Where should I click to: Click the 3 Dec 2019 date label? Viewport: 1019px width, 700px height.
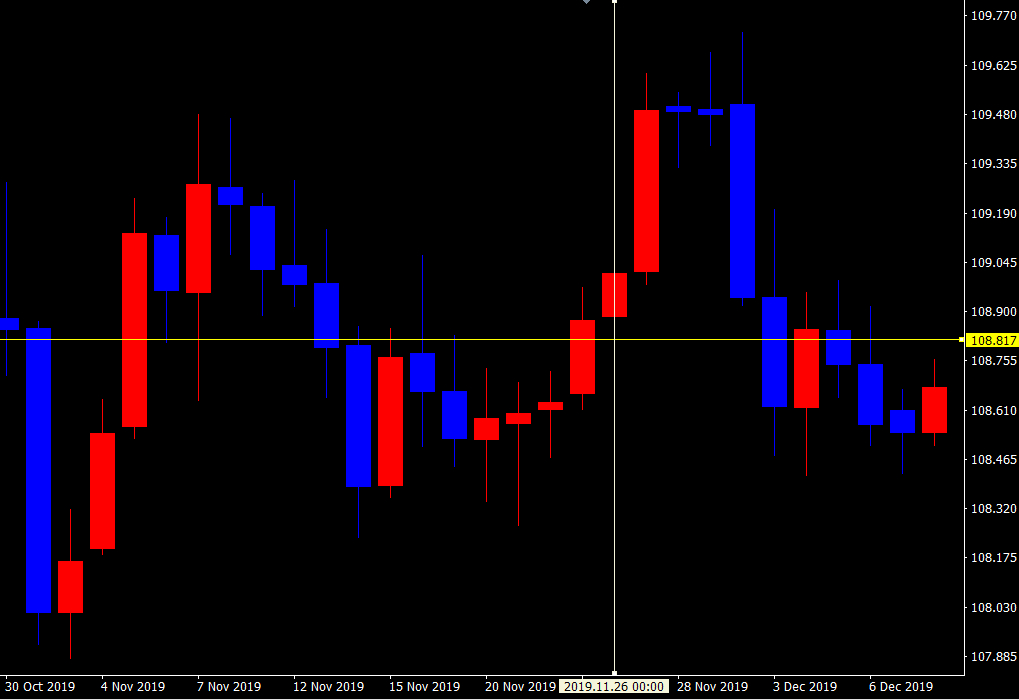pos(805,686)
